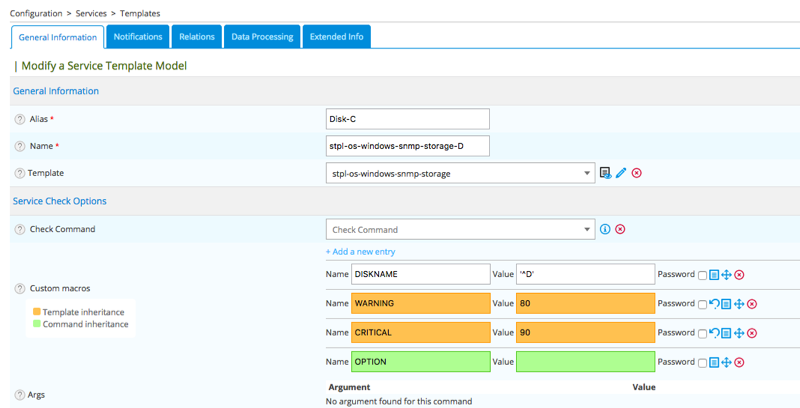Open the description icon on OPTION macro row
The height and width of the screenshot is (408, 800).
click(714, 362)
